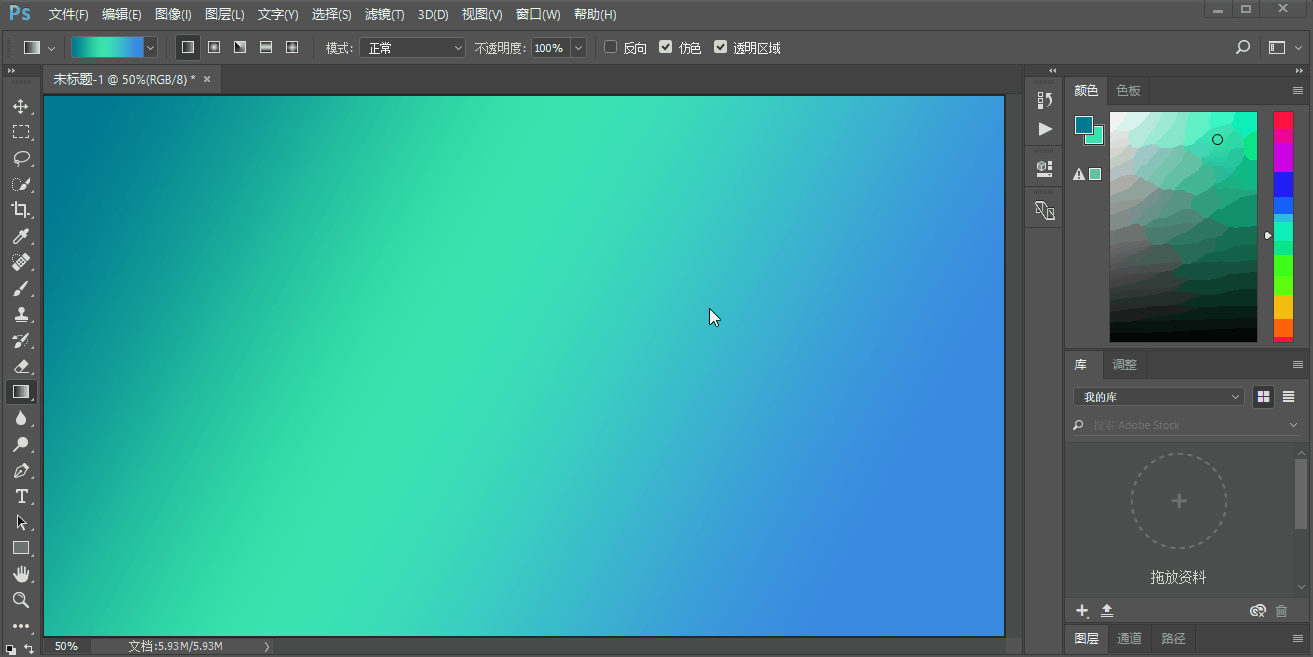1313x657 pixels.
Task: Select the Rectangular Marquee tool
Action: 21,132
